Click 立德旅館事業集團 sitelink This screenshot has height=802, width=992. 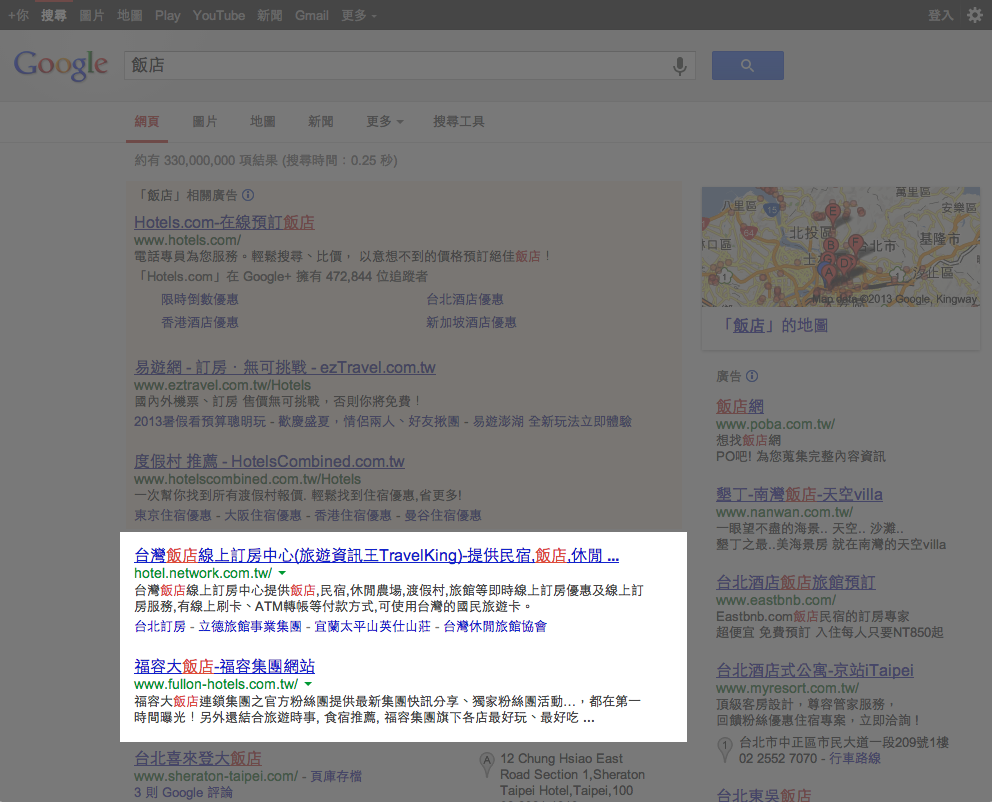(250, 626)
